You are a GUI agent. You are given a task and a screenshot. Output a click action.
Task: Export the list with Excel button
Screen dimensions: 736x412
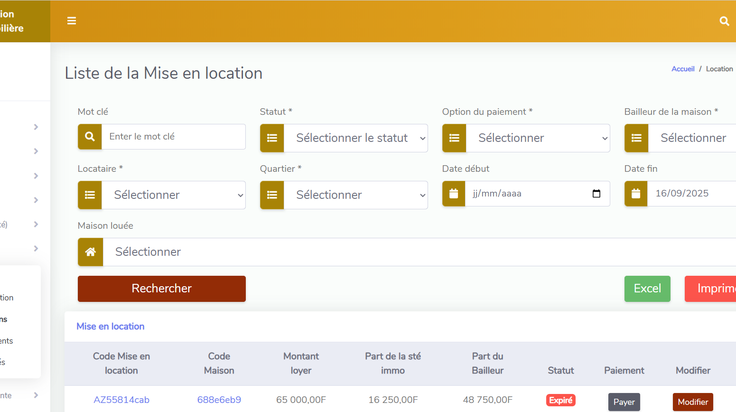pyautogui.click(x=647, y=289)
